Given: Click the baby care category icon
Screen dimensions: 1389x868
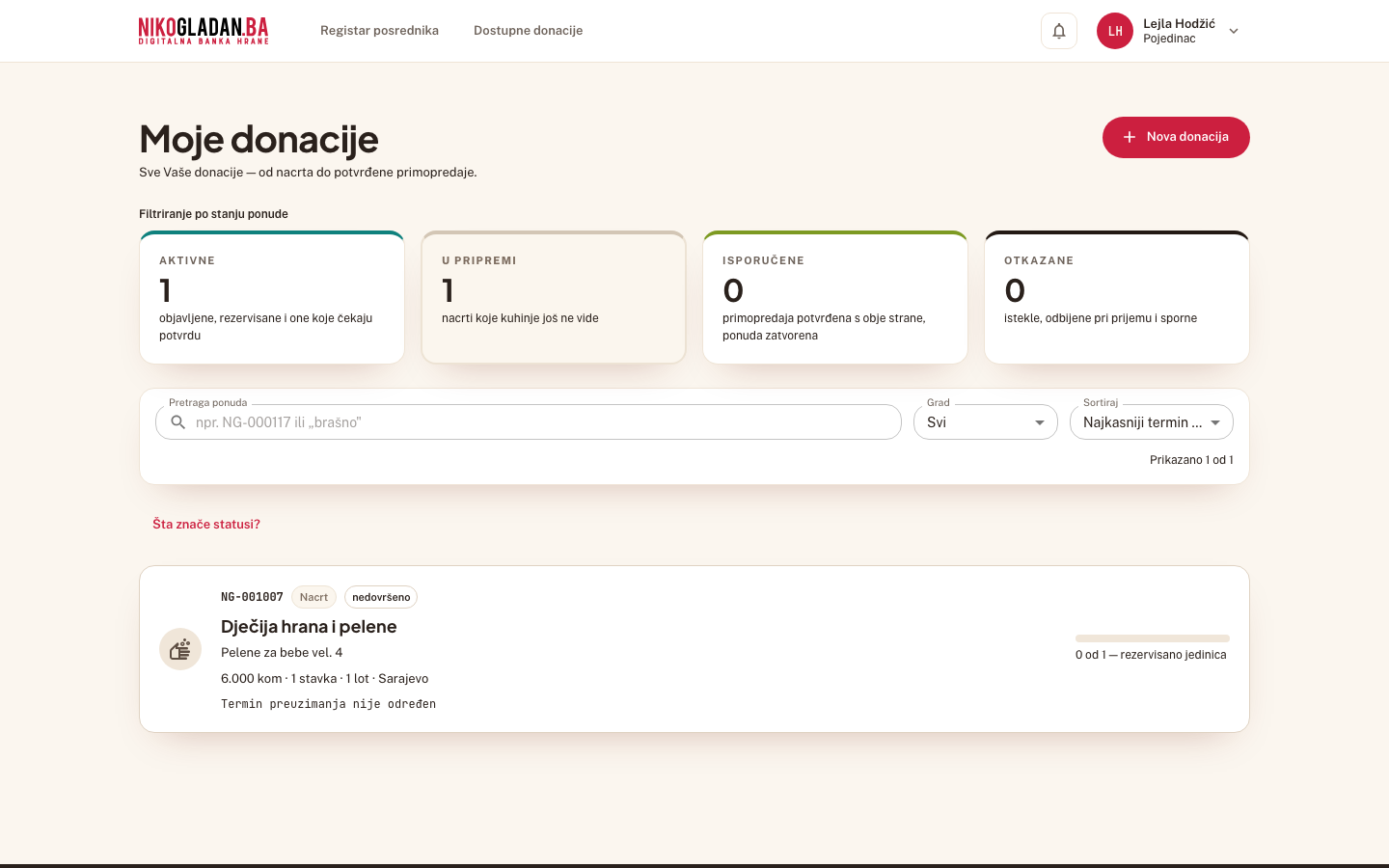Looking at the screenshot, I should point(180,649).
